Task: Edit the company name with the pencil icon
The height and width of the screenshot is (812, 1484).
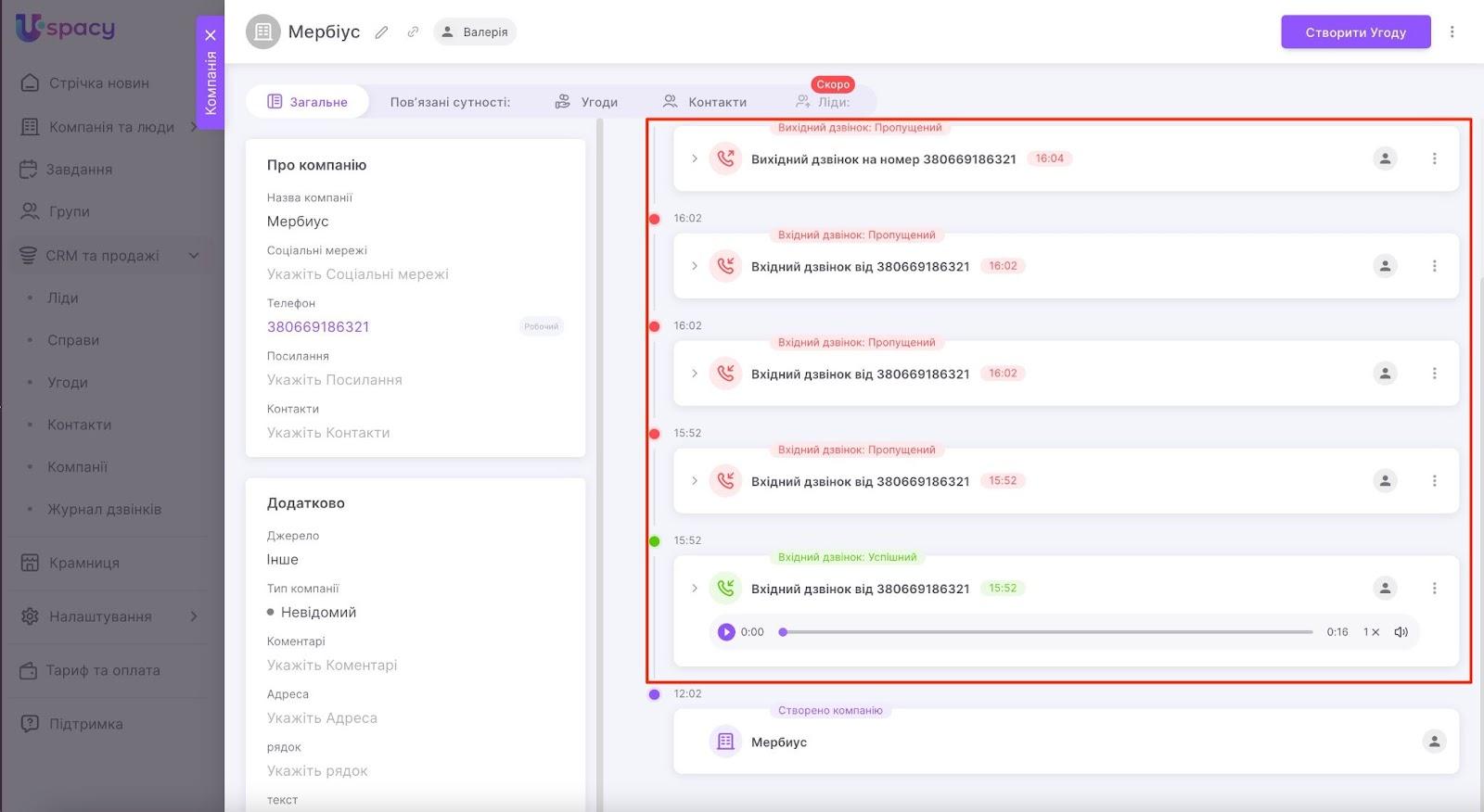Action: pos(381,32)
